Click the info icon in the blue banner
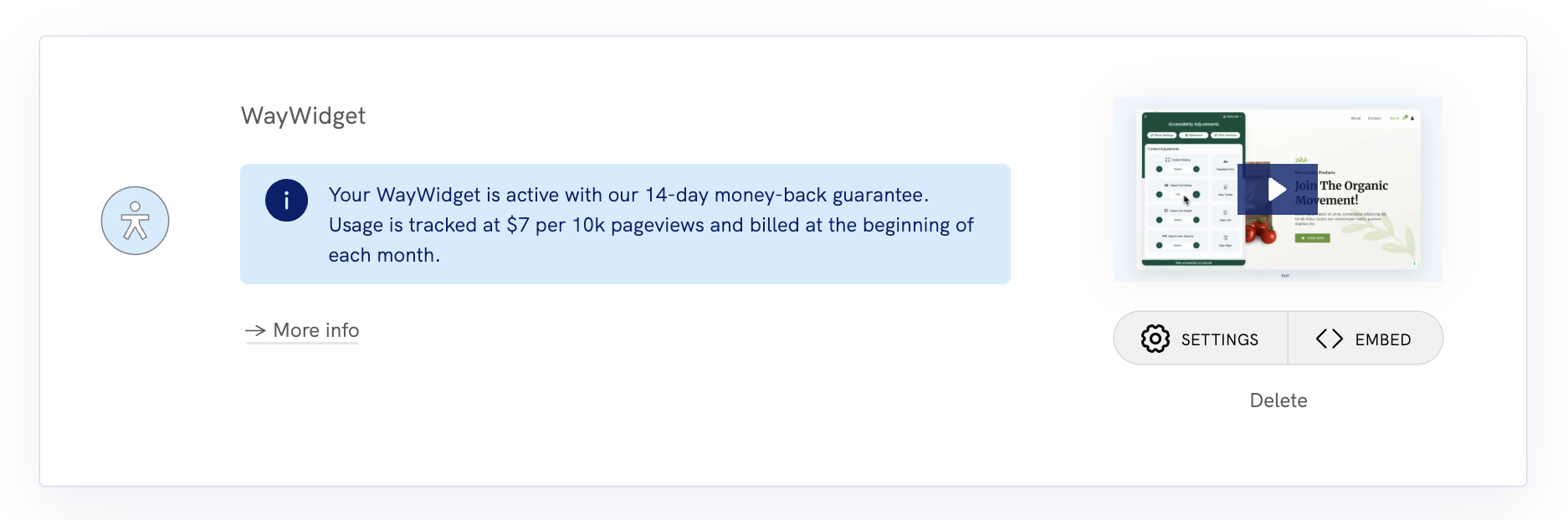The image size is (1568, 520). click(286, 201)
